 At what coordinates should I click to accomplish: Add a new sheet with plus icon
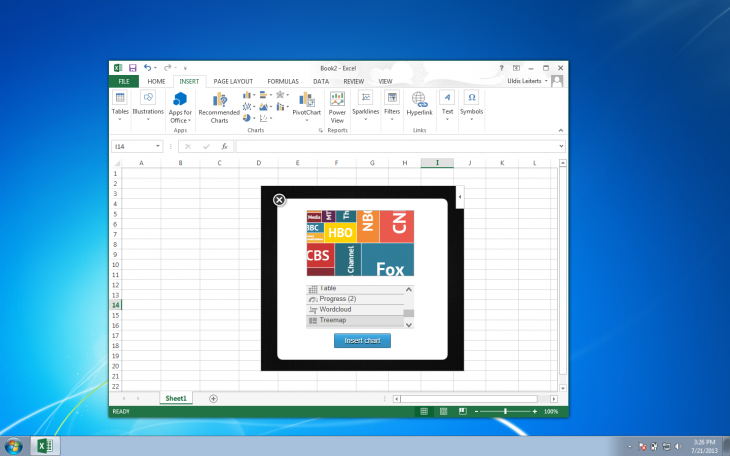213,398
